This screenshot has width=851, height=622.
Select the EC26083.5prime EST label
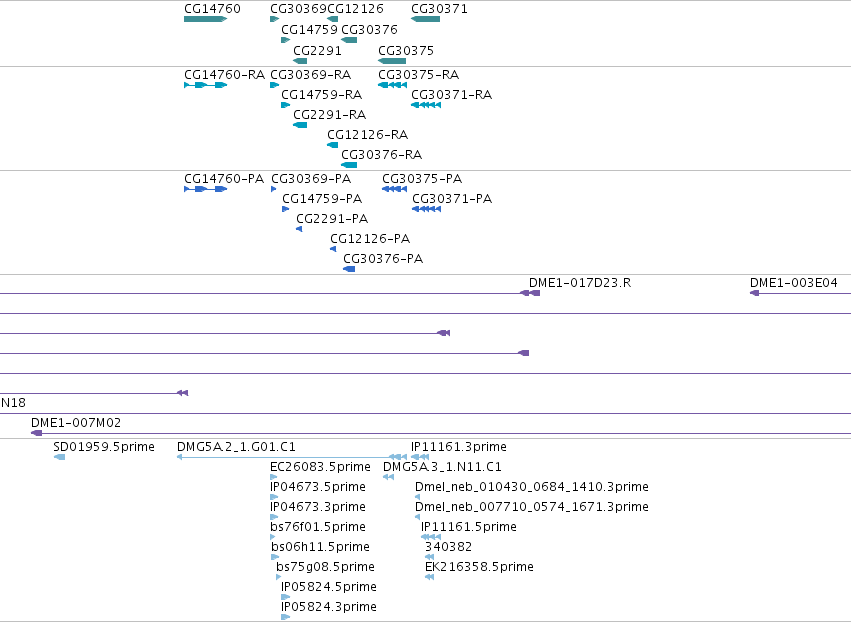[x=320, y=467]
